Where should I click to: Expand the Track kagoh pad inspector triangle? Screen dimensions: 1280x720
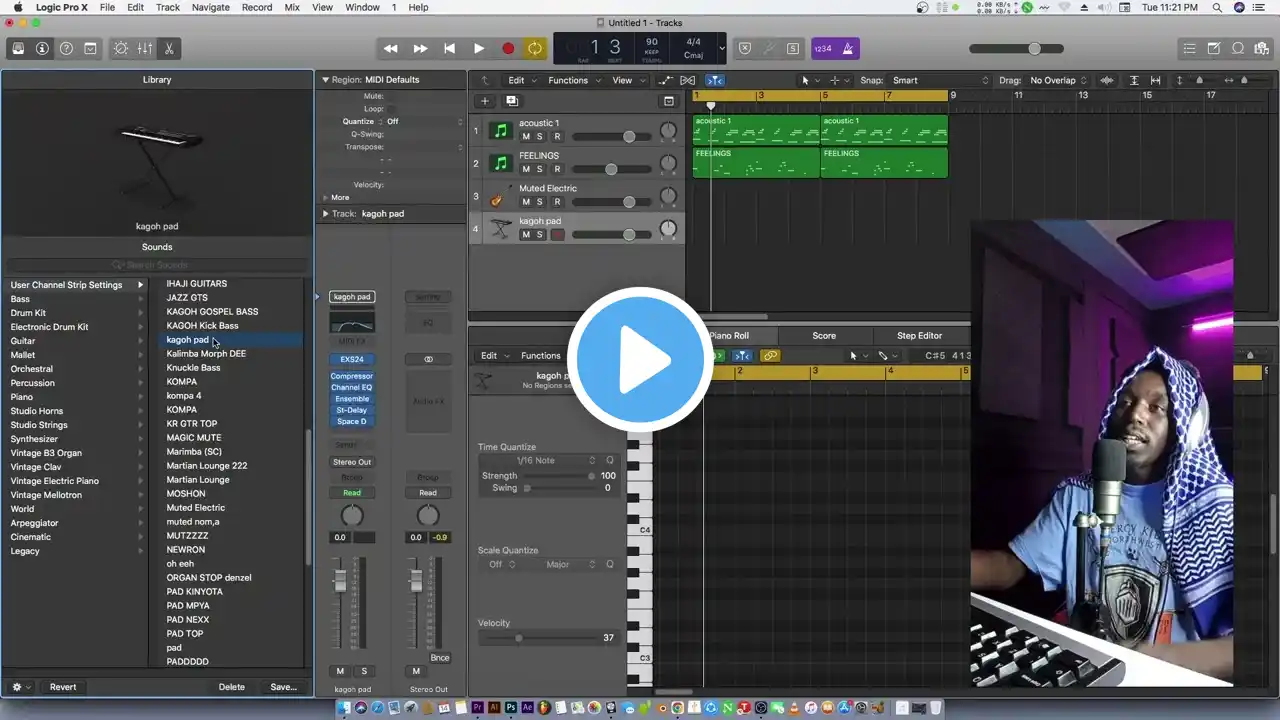point(325,214)
